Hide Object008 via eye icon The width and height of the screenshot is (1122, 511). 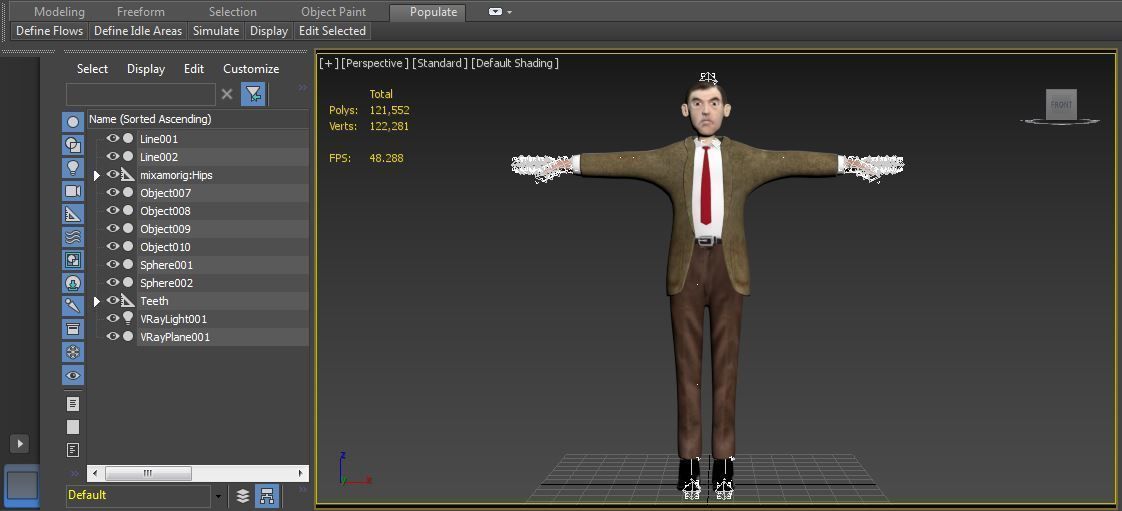tap(112, 210)
